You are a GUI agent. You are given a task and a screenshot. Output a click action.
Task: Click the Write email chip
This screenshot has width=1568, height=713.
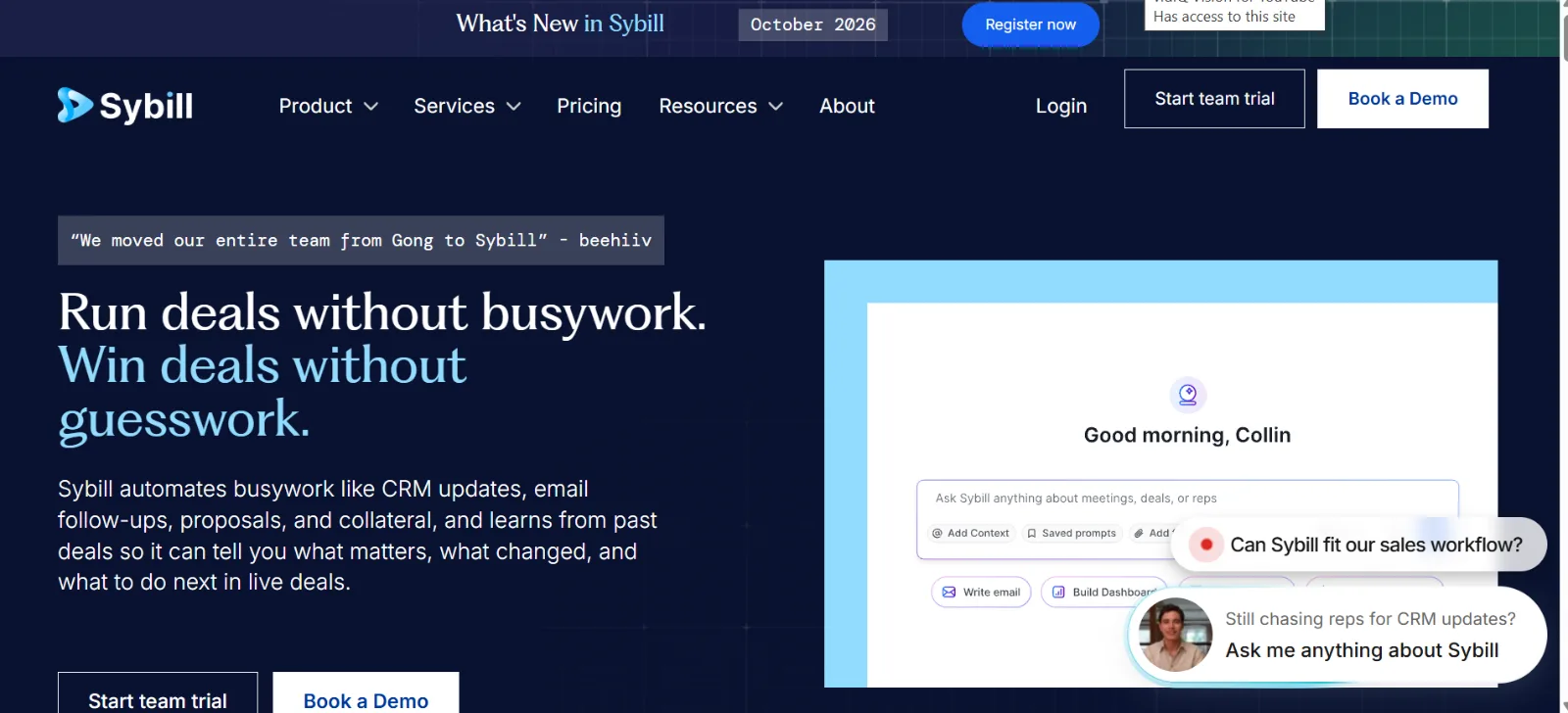click(981, 592)
